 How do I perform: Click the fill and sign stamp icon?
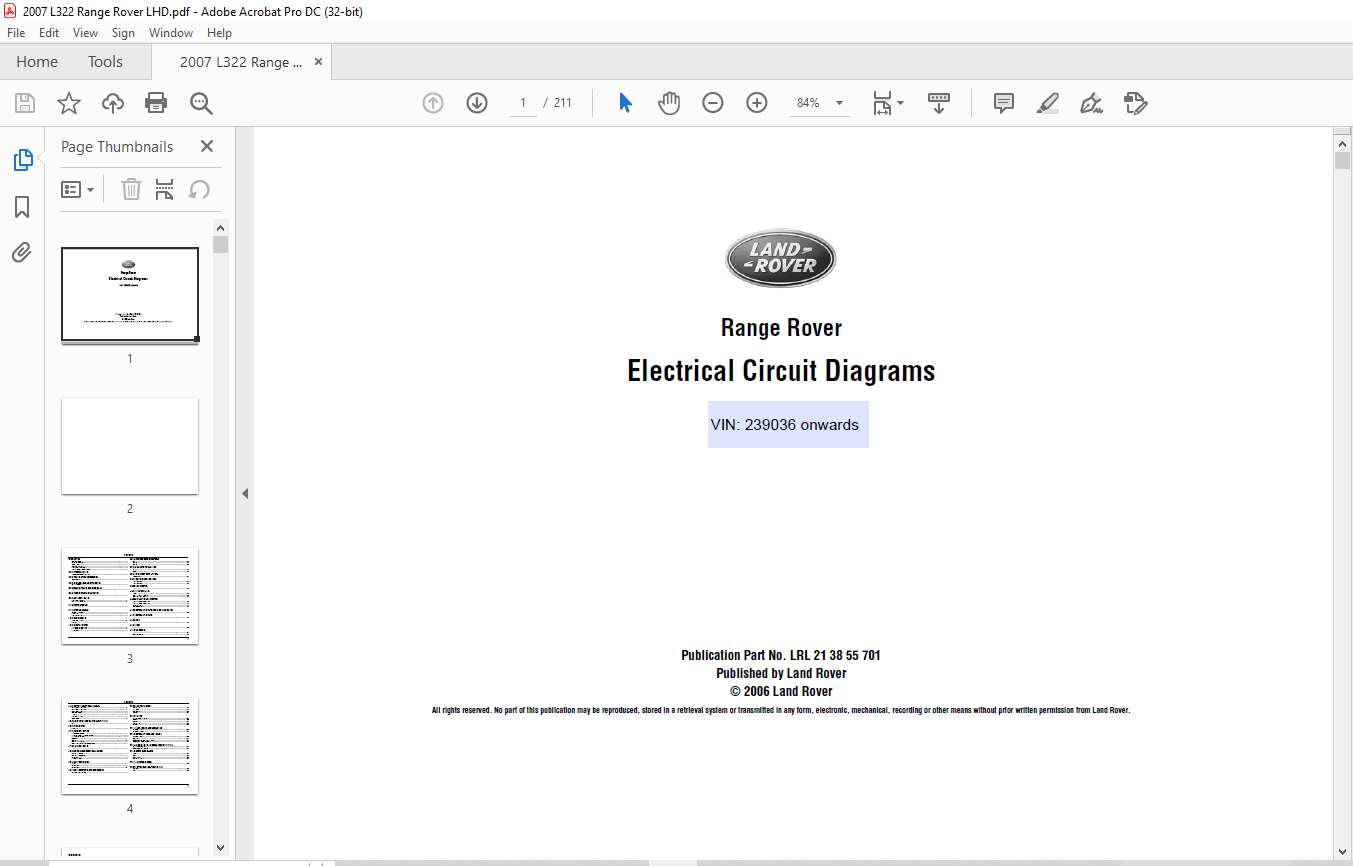1136,103
